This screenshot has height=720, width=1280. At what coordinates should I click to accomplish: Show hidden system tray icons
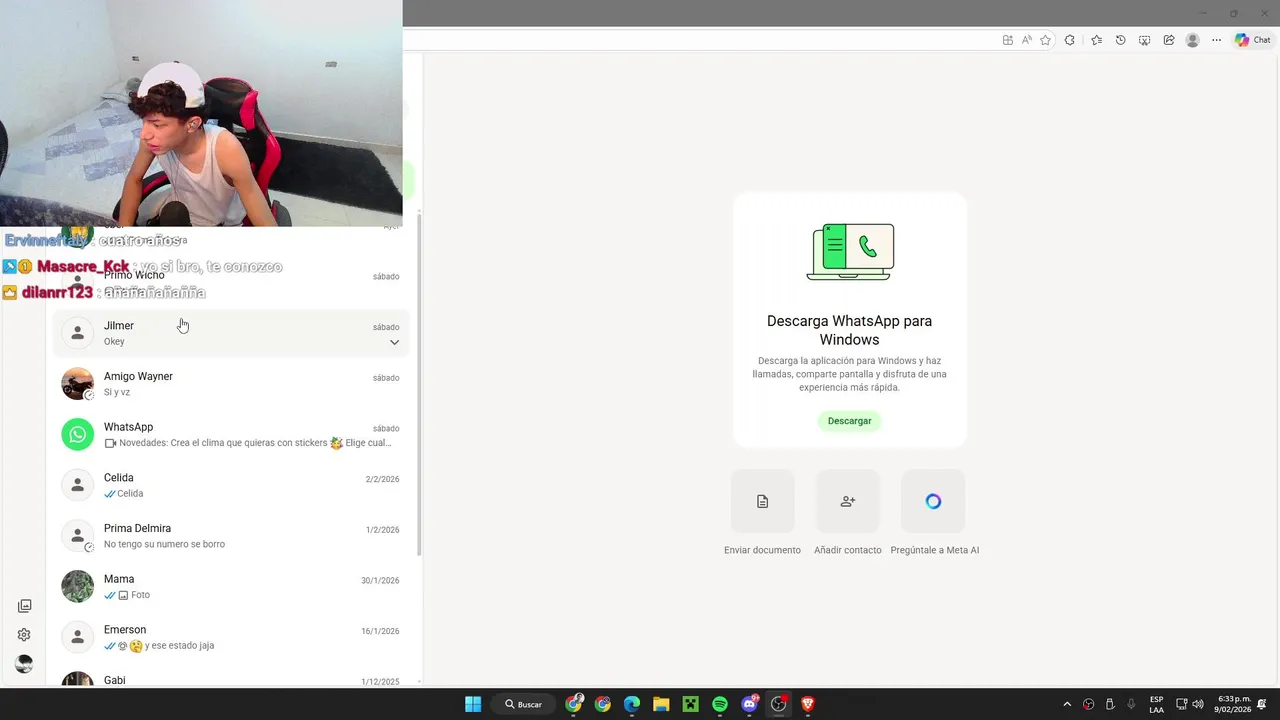1067,704
